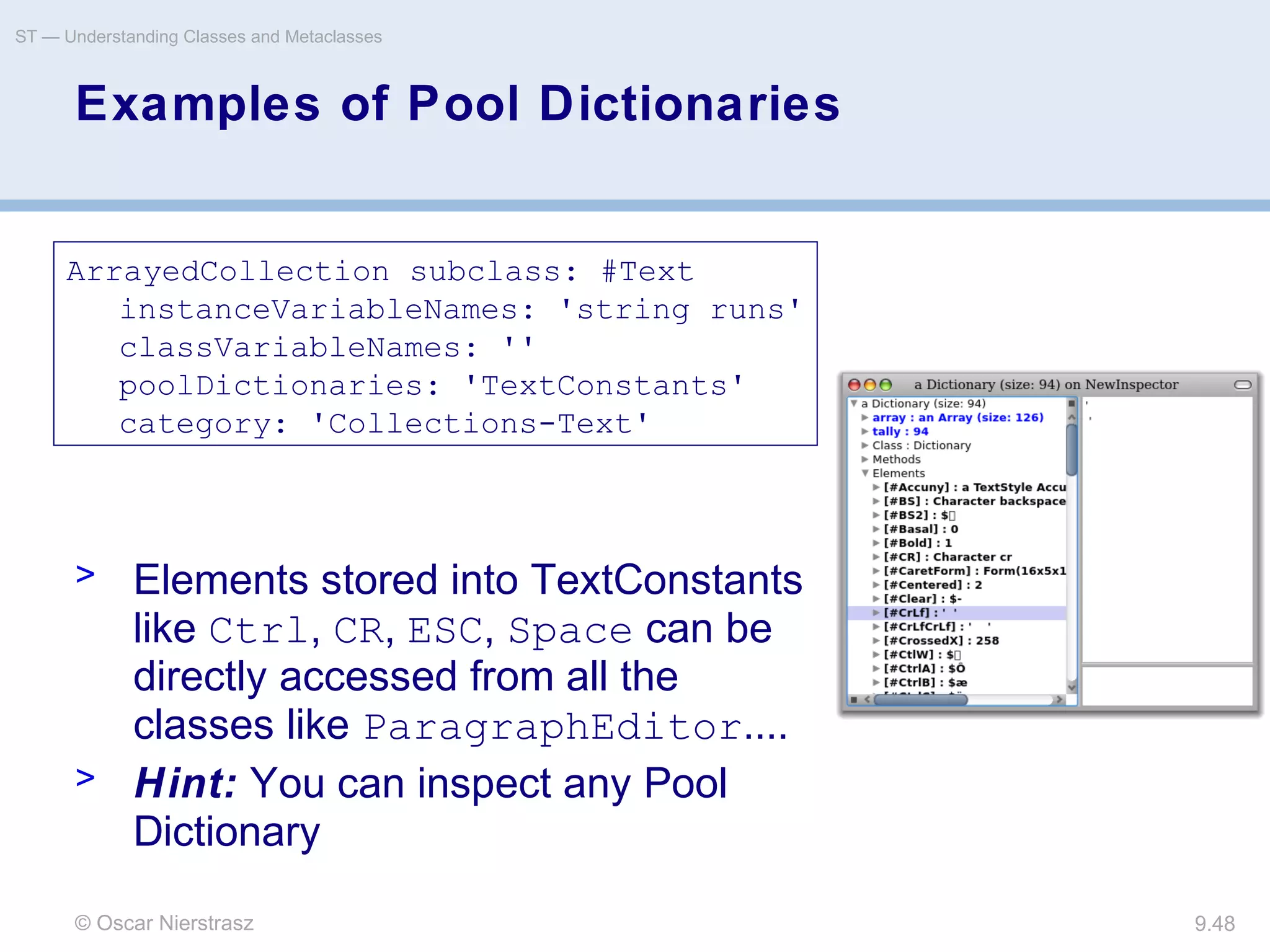Select the '[#Basal] : 0' row

957,529
